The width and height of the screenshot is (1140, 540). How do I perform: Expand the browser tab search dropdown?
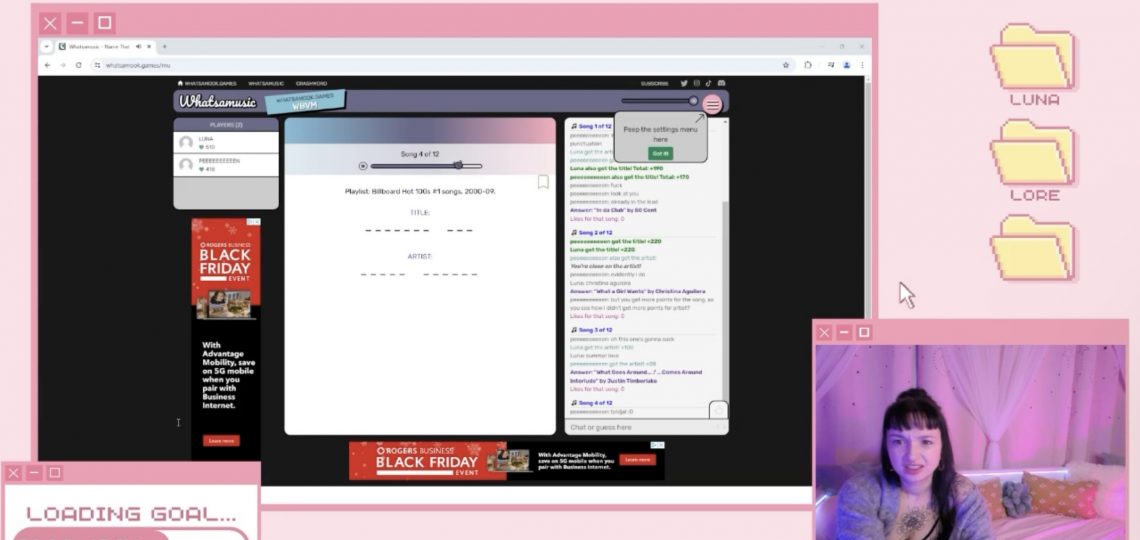point(46,46)
